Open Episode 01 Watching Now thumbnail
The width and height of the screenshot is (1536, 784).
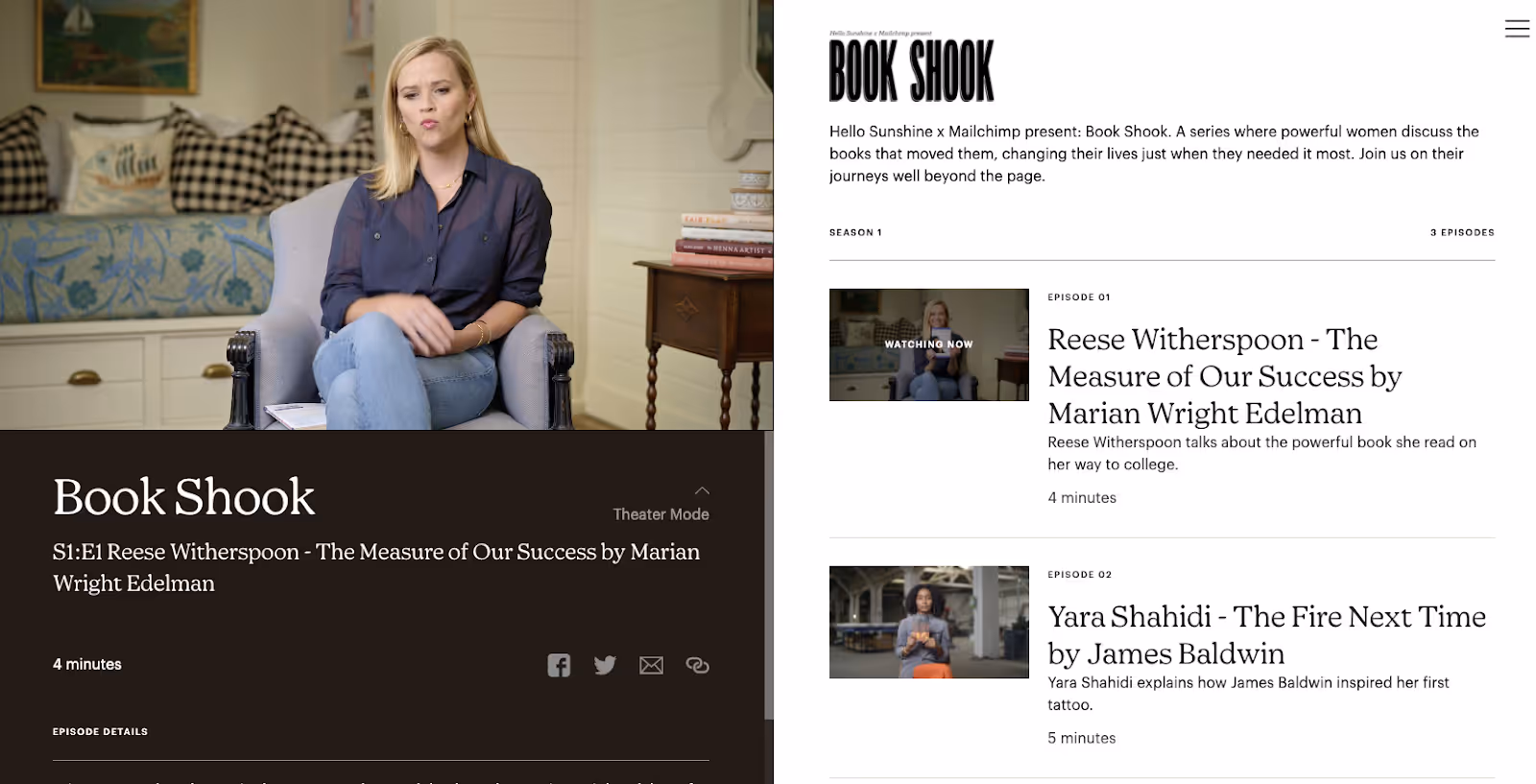pyautogui.click(x=928, y=344)
